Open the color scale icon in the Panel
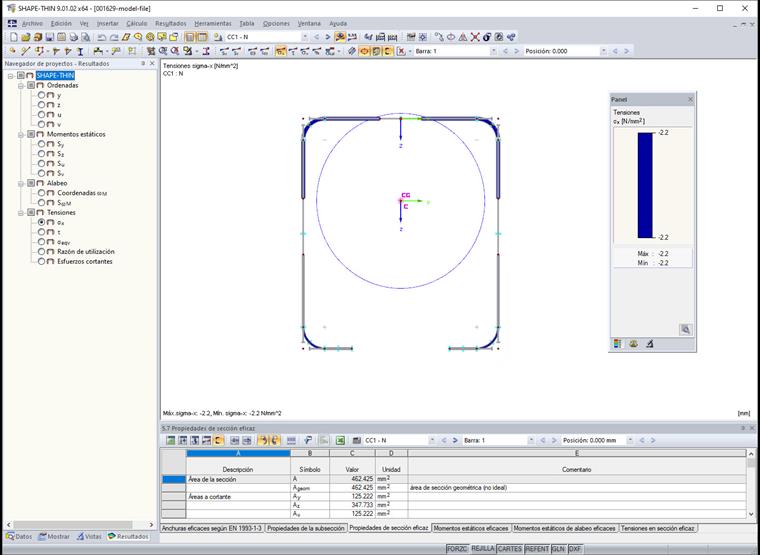This screenshot has height=555, width=760. coord(617,344)
